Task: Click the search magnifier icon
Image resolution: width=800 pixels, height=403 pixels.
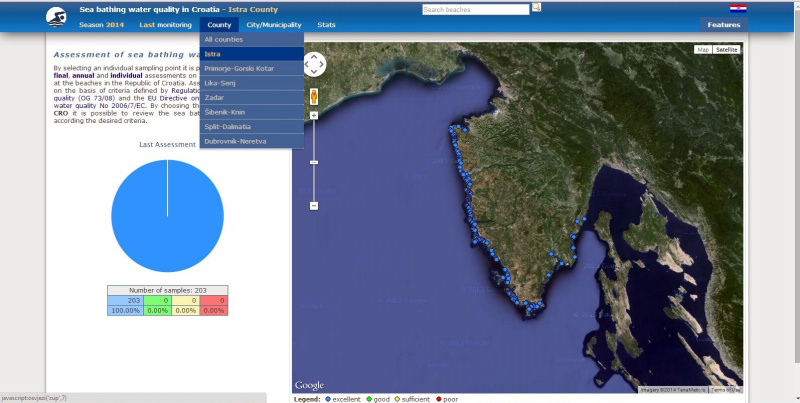Action: [536, 8]
